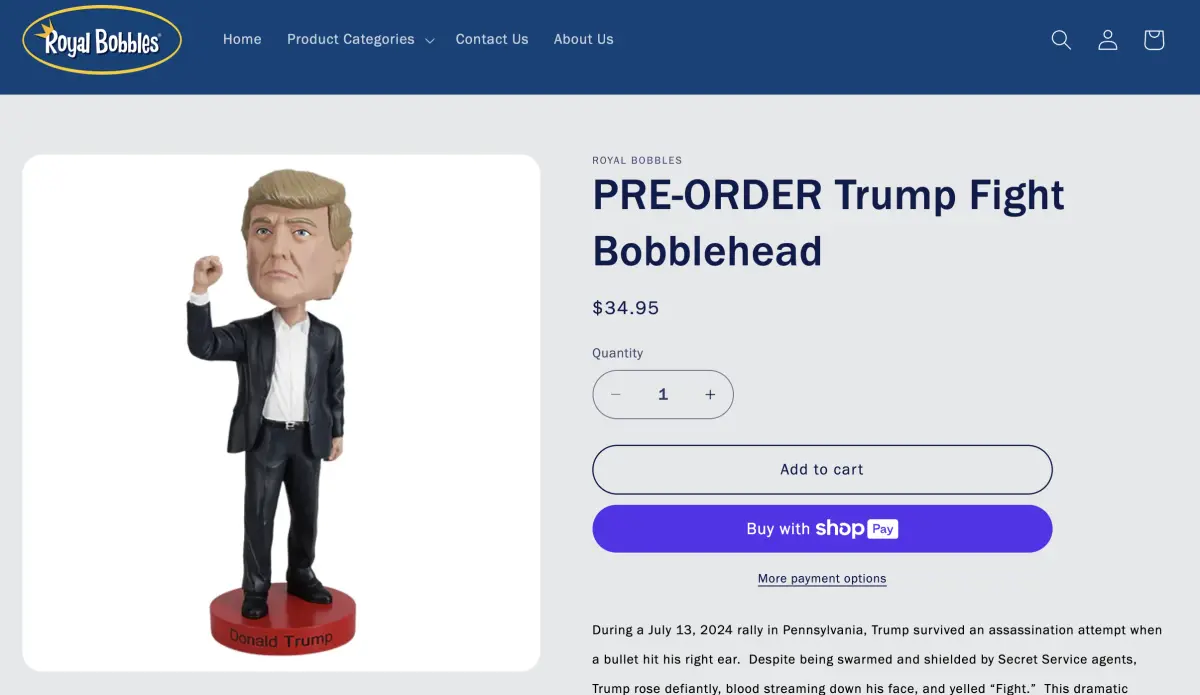Increase quantity with the plus button

(x=710, y=395)
